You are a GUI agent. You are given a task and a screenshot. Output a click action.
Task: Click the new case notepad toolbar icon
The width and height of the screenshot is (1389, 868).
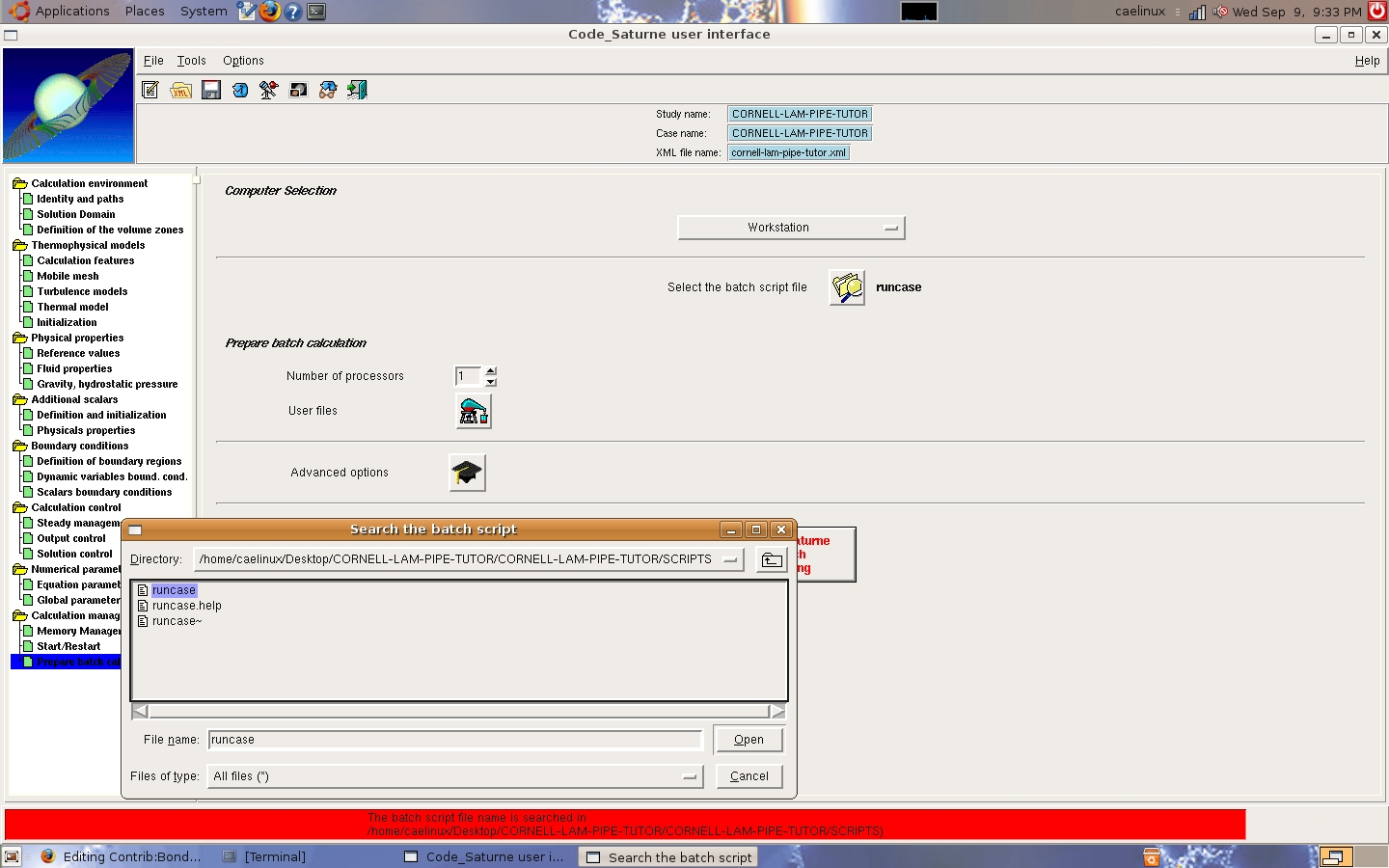point(150,90)
